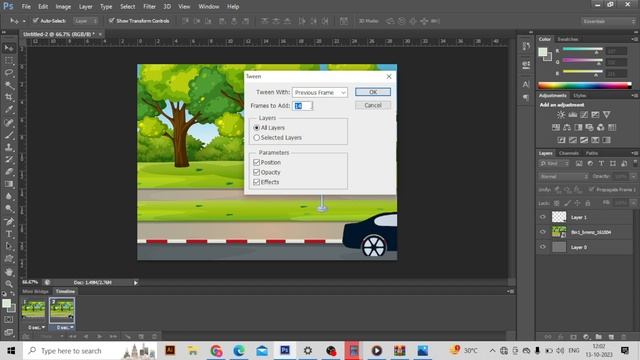Toggle the Auto-Select checkbox
The height and width of the screenshot is (360, 640).
click(36, 20)
